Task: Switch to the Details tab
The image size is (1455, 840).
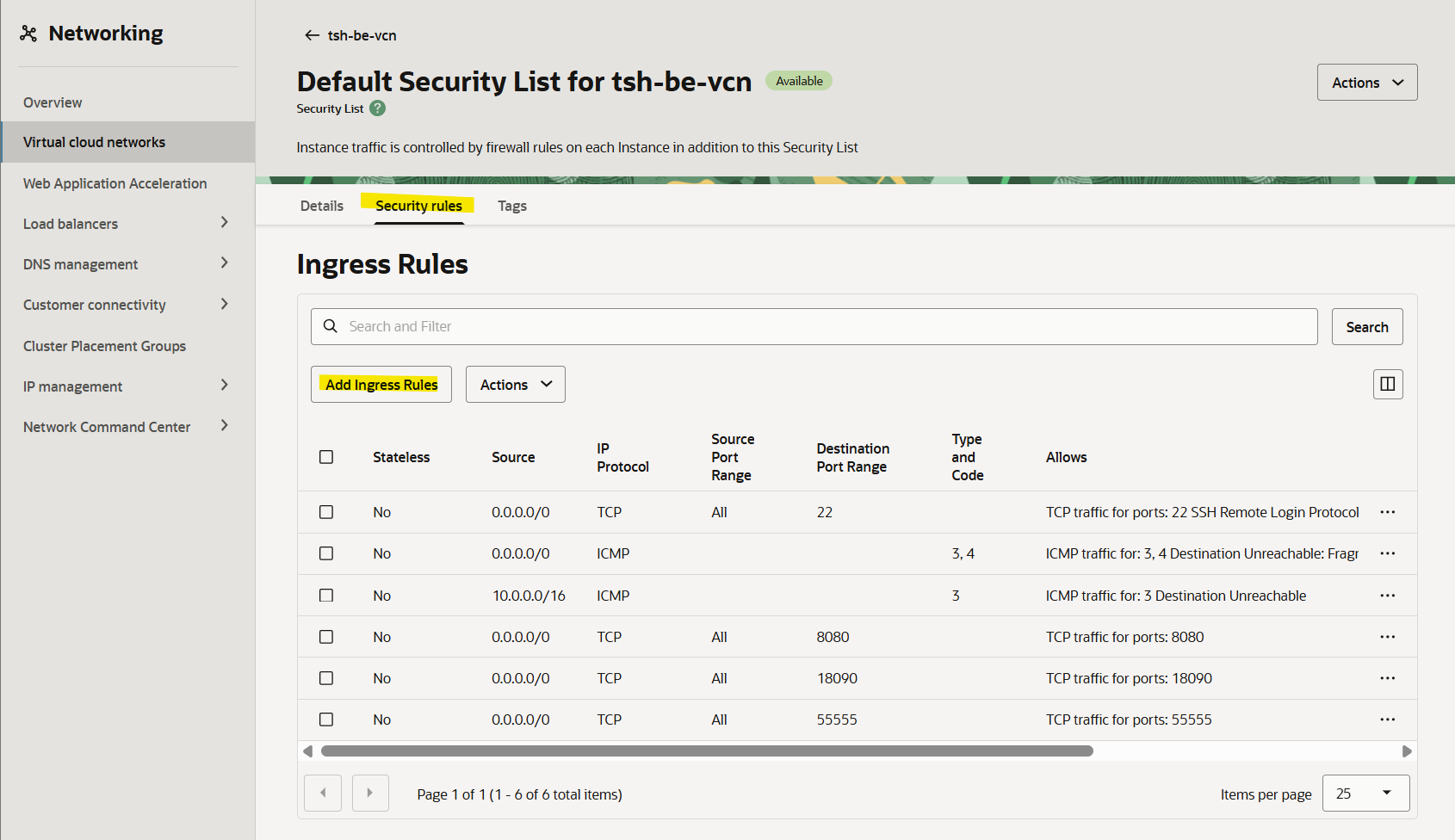Action: coord(322,206)
